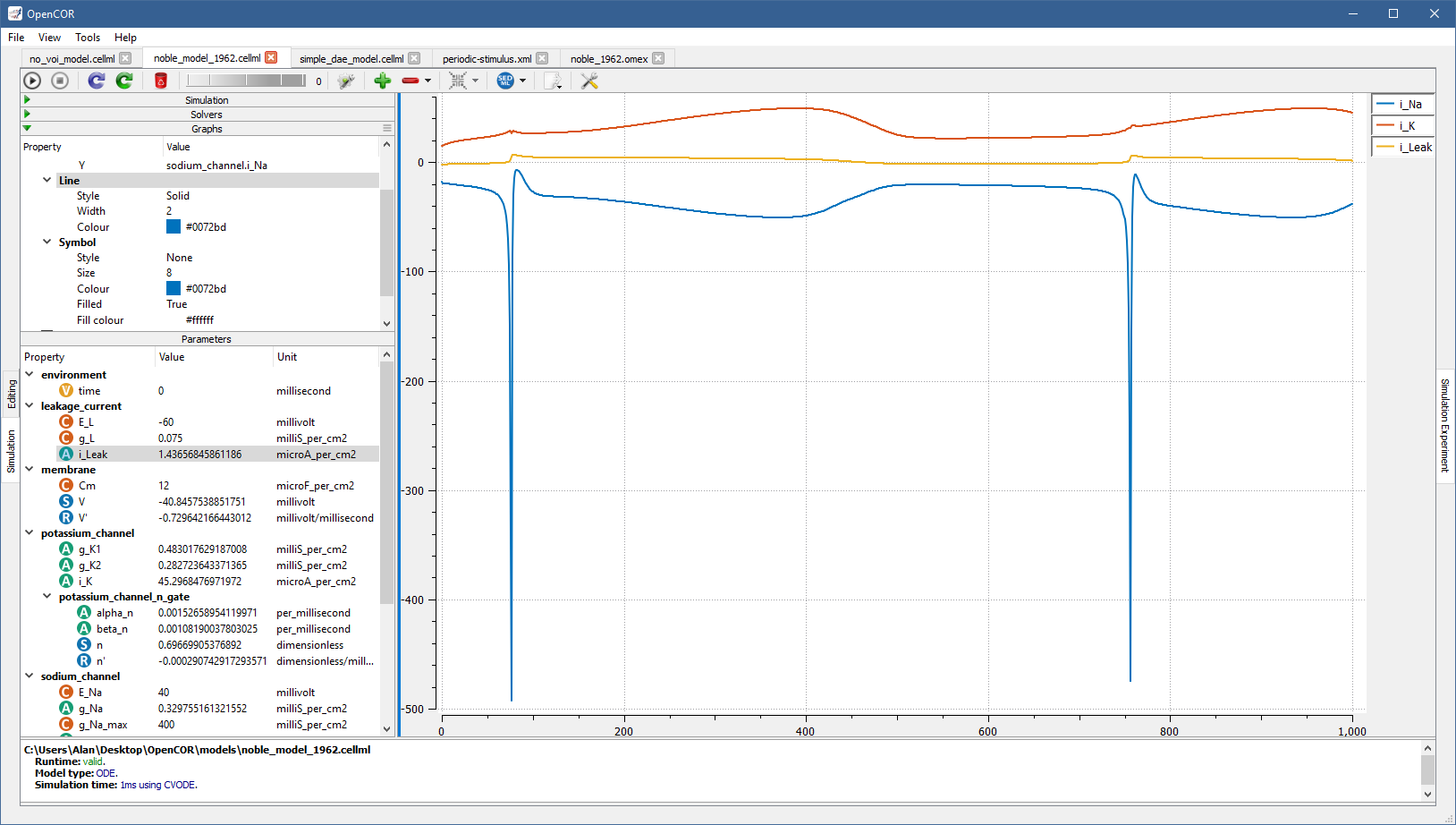The height and width of the screenshot is (825, 1456).
Task: Toggle the i_K legend entry
Action: [1402, 126]
